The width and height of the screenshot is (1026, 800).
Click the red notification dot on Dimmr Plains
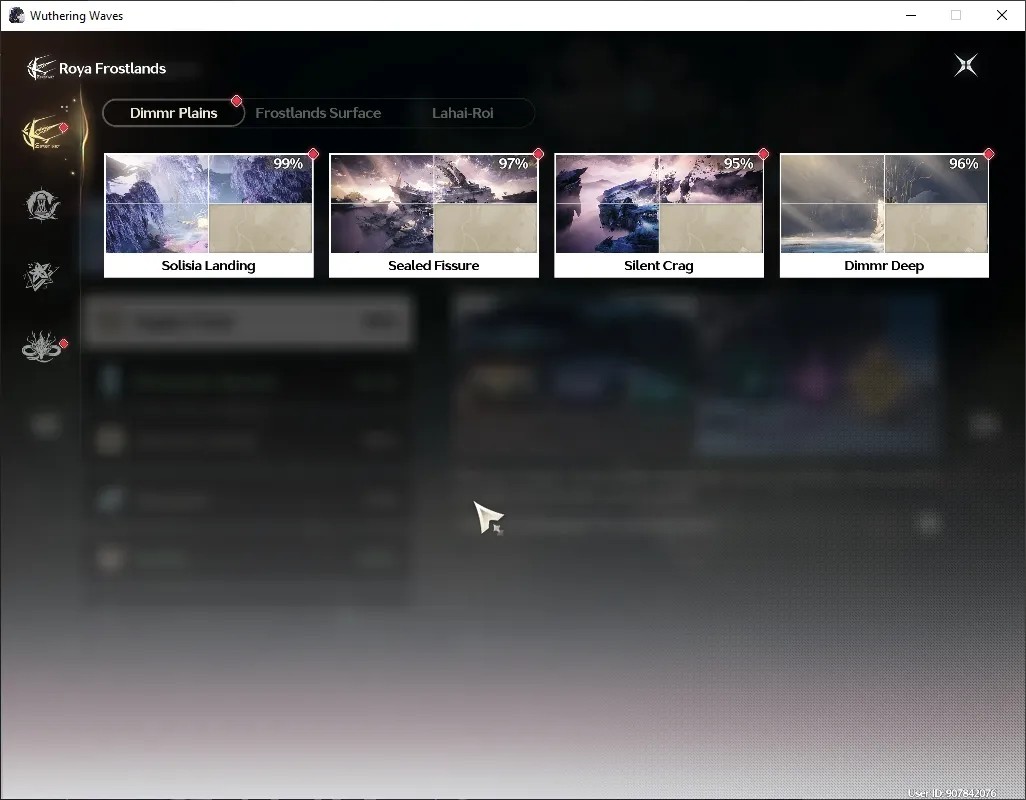[236, 101]
